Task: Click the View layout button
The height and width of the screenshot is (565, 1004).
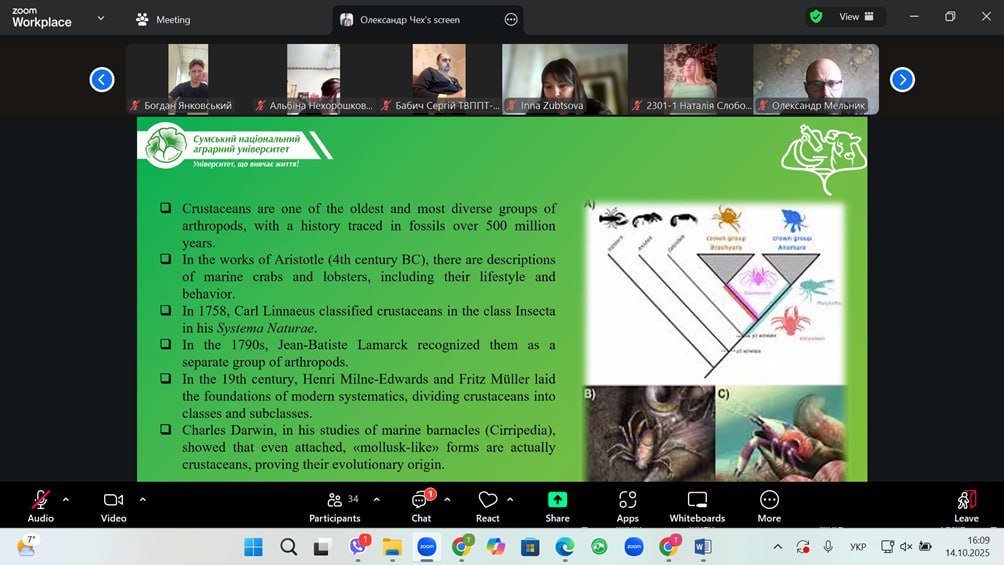Action: point(856,17)
